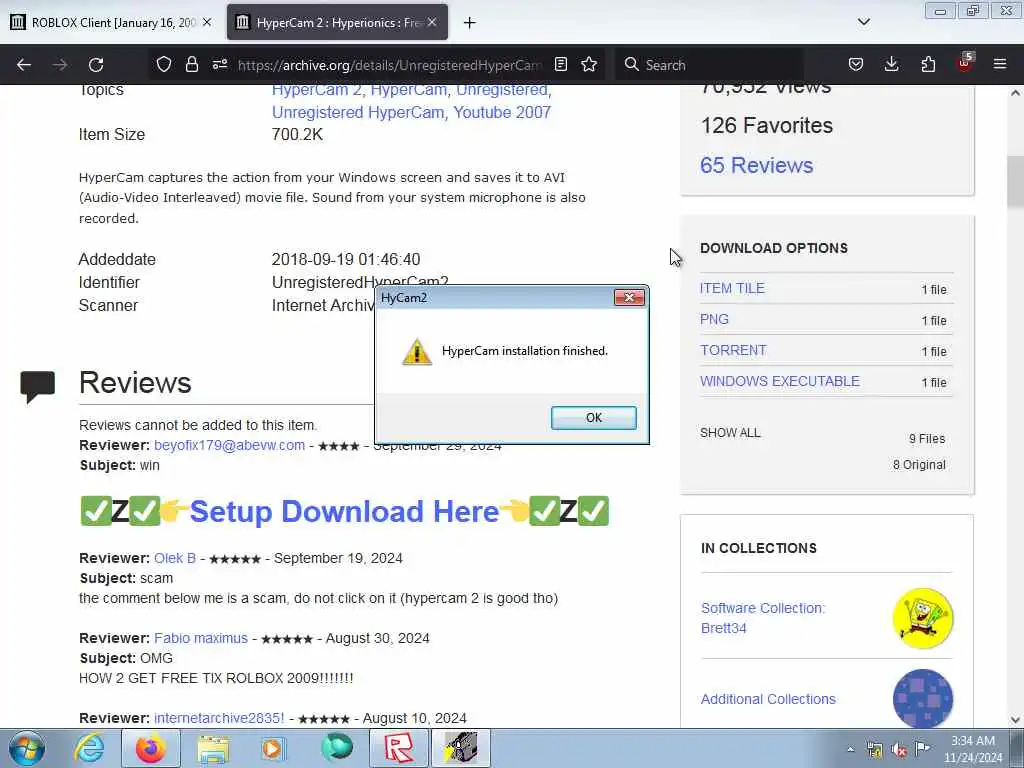The image size is (1024, 768).
Task: Reload the page with refresh icon
Action: pyautogui.click(x=96, y=65)
